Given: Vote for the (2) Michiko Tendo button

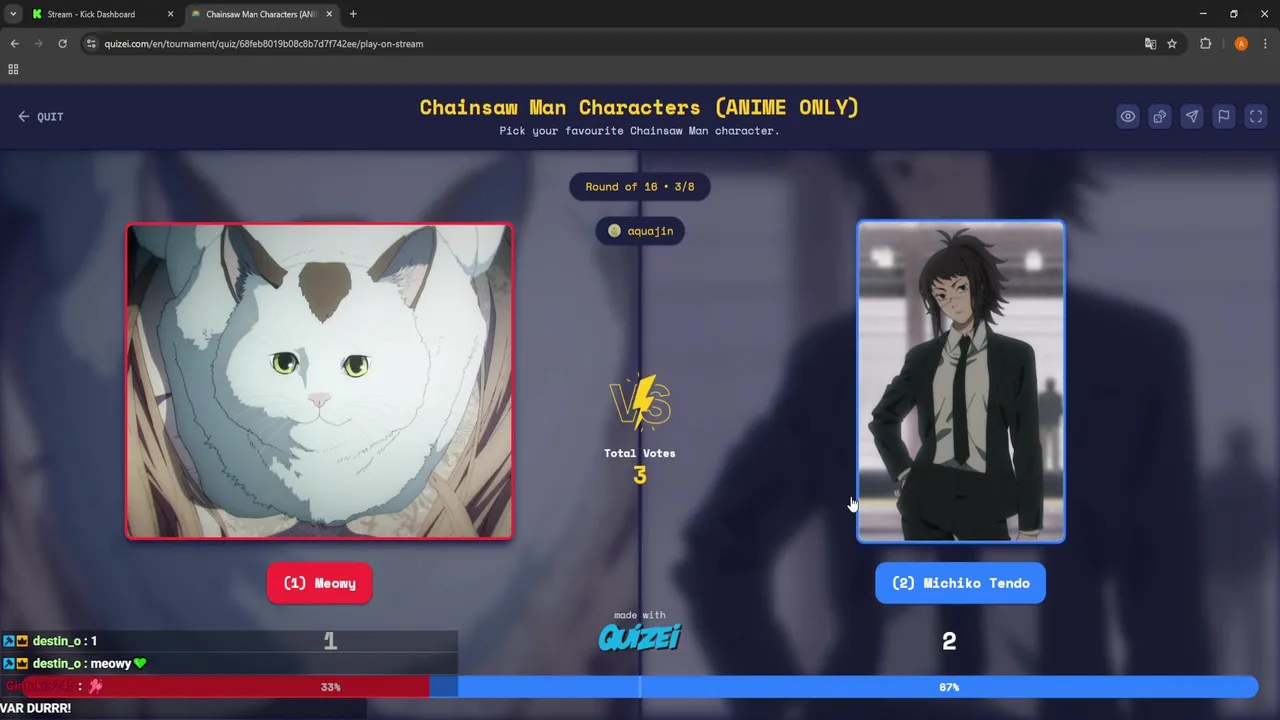Looking at the screenshot, I should [960, 583].
